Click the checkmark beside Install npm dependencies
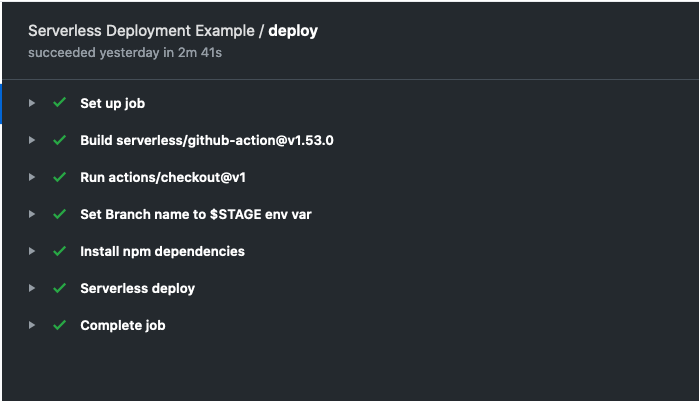699x401 pixels. 60,251
